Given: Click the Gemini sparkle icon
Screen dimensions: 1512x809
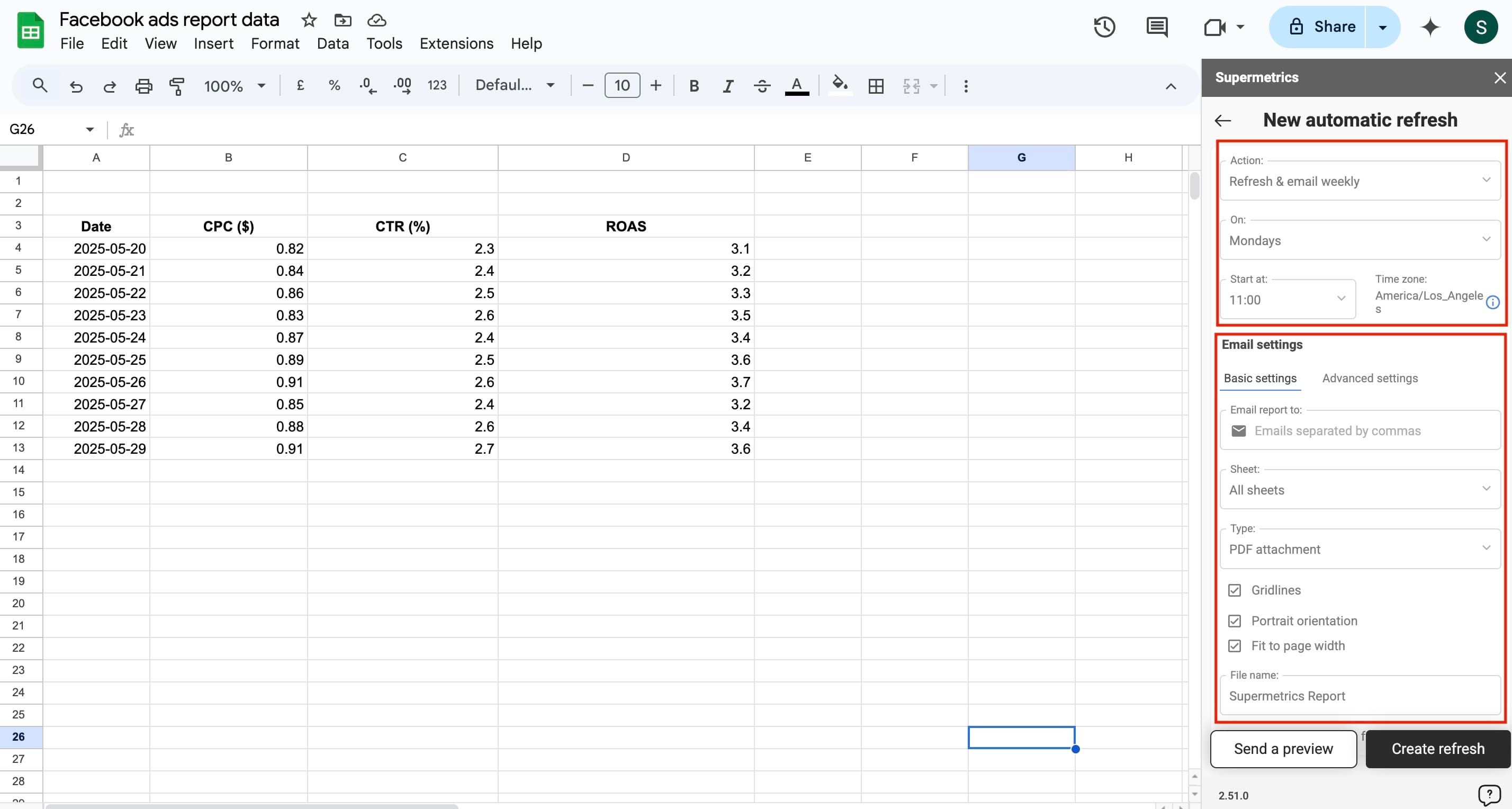Looking at the screenshot, I should [x=1430, y=27].
